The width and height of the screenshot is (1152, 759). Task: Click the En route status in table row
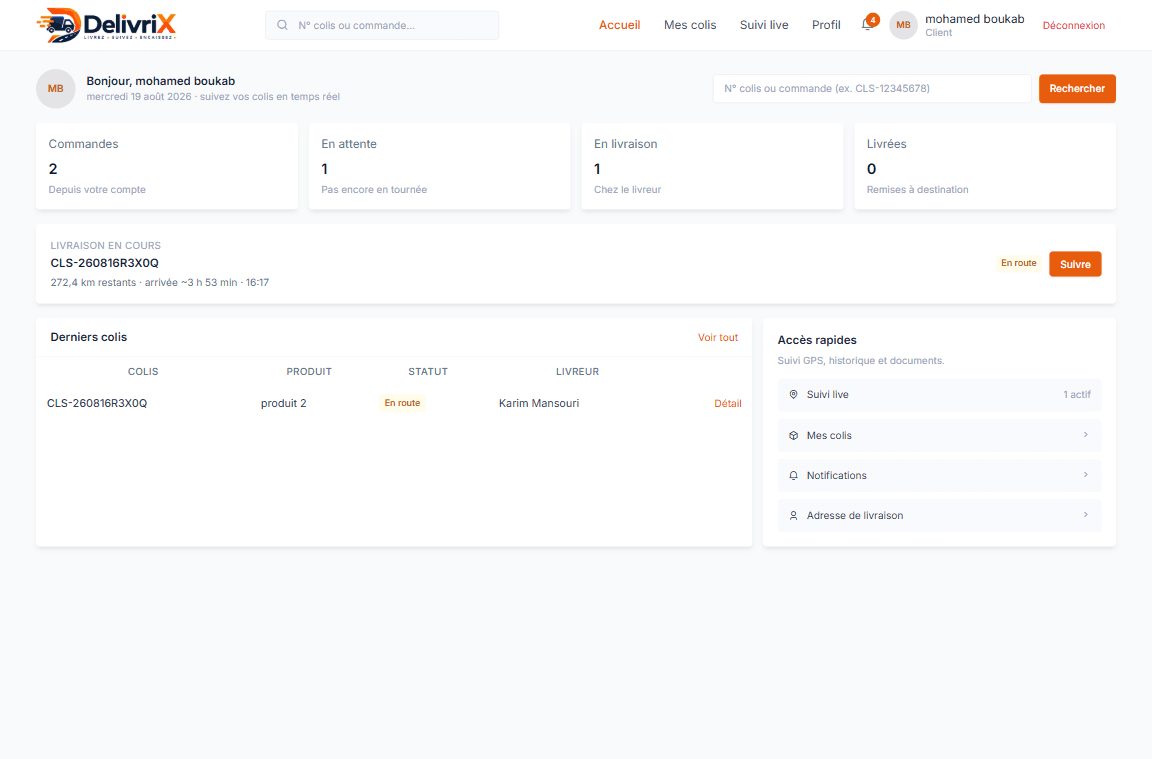point(402,403)
